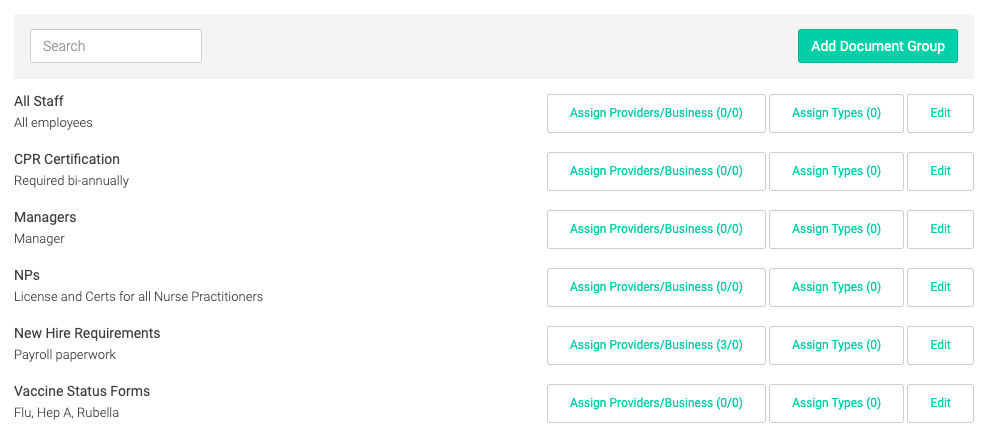This screenshot has width=988, height=431.
Task: Assign Providers/Business for Managers group
Action: [x=656, y=229]
